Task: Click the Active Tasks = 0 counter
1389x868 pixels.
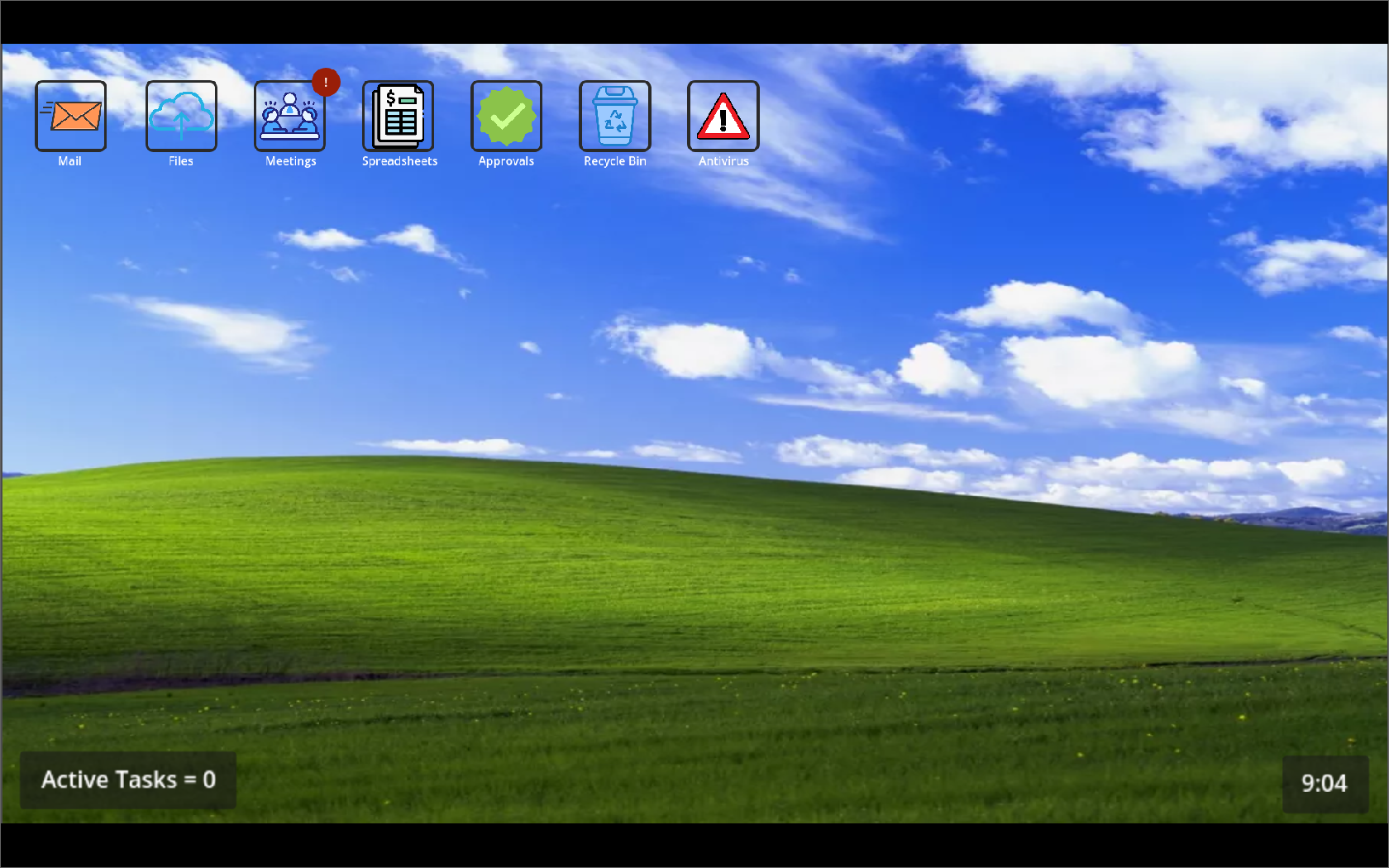Action: pyautogui.click(x=128, y=780)
